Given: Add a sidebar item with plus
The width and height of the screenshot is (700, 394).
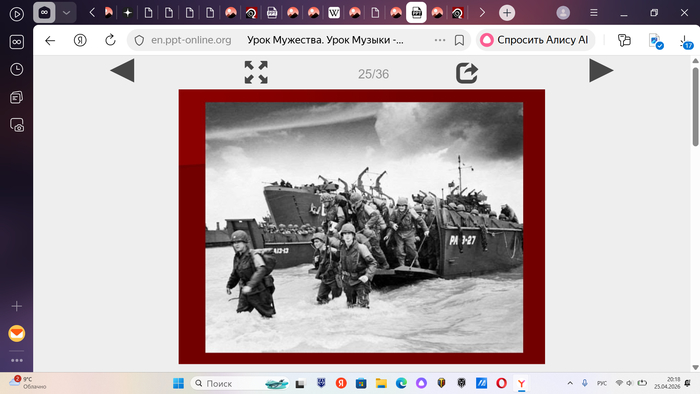Looking at the screenshot, I should point(17,306).
